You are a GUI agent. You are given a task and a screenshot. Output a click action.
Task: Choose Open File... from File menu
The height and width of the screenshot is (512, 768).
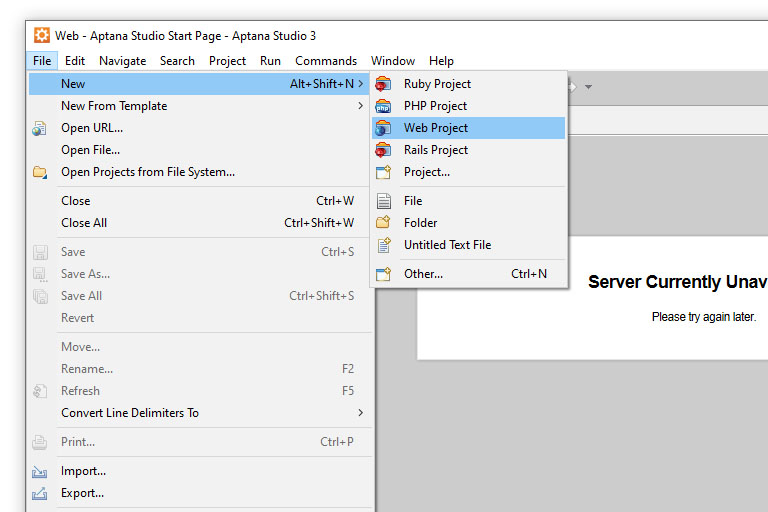click(x=199, y=150)
